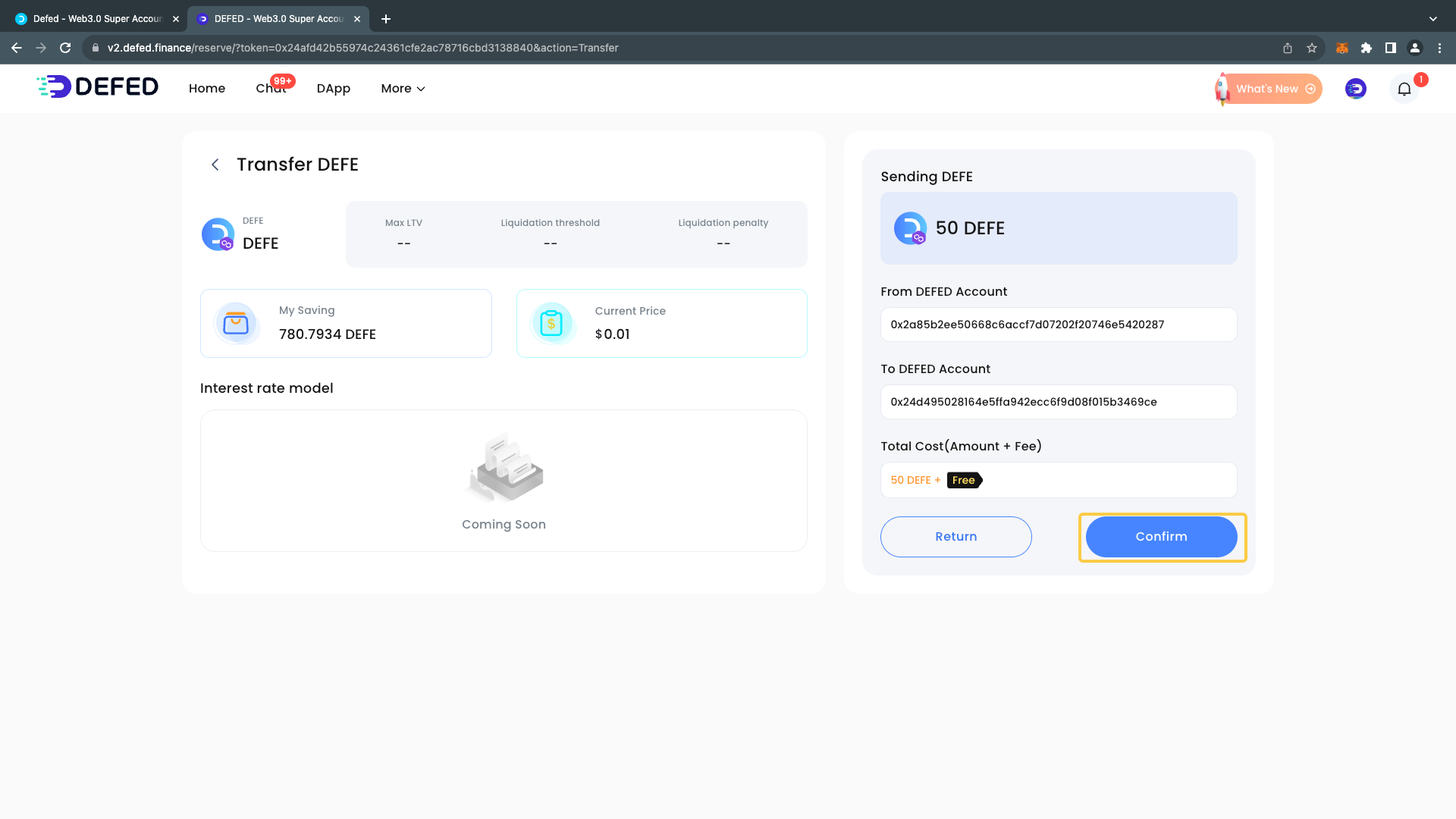Screen dimensions: 1456x819
Task: Click the back arrow beside Transfer DEFE
Action: coord(215,165)
